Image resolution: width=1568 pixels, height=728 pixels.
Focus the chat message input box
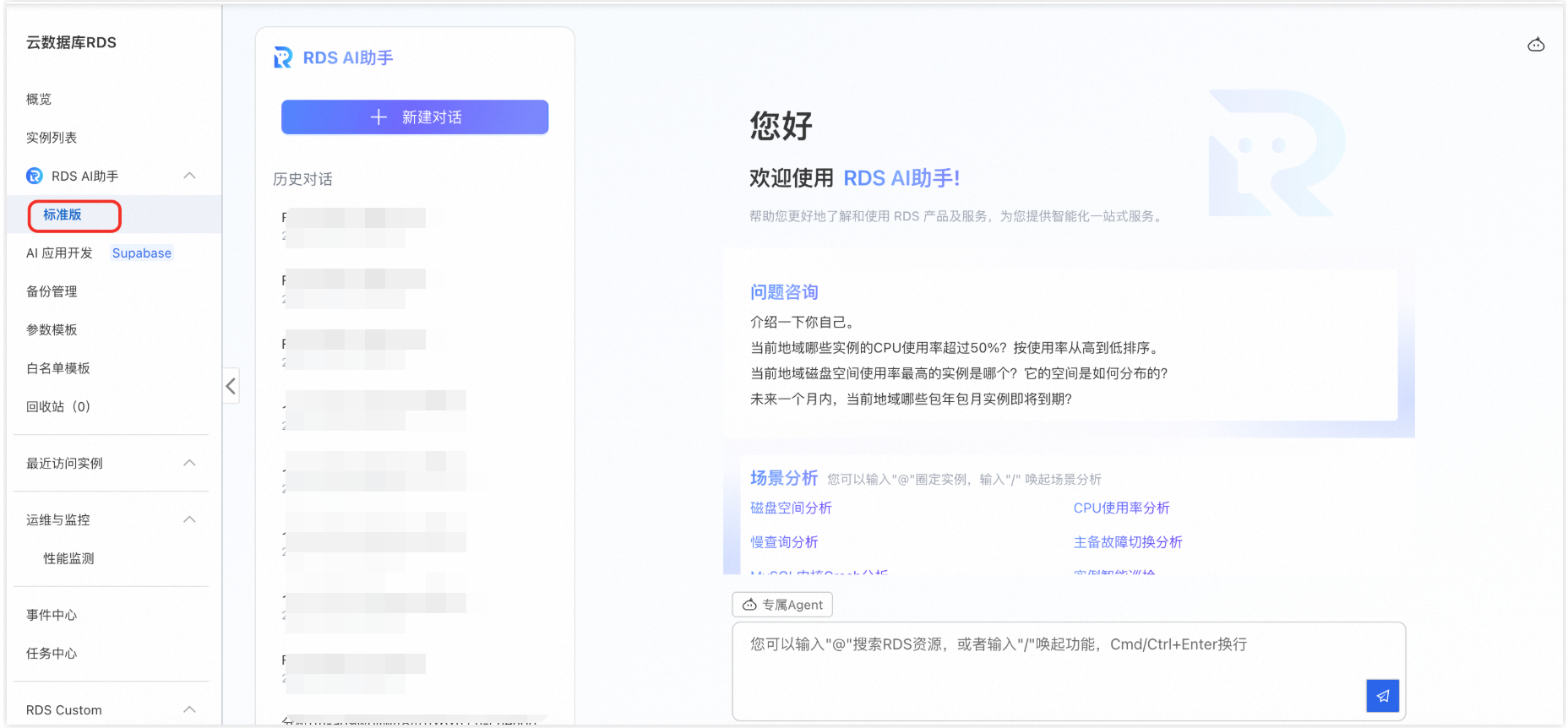click(1069, 671)
